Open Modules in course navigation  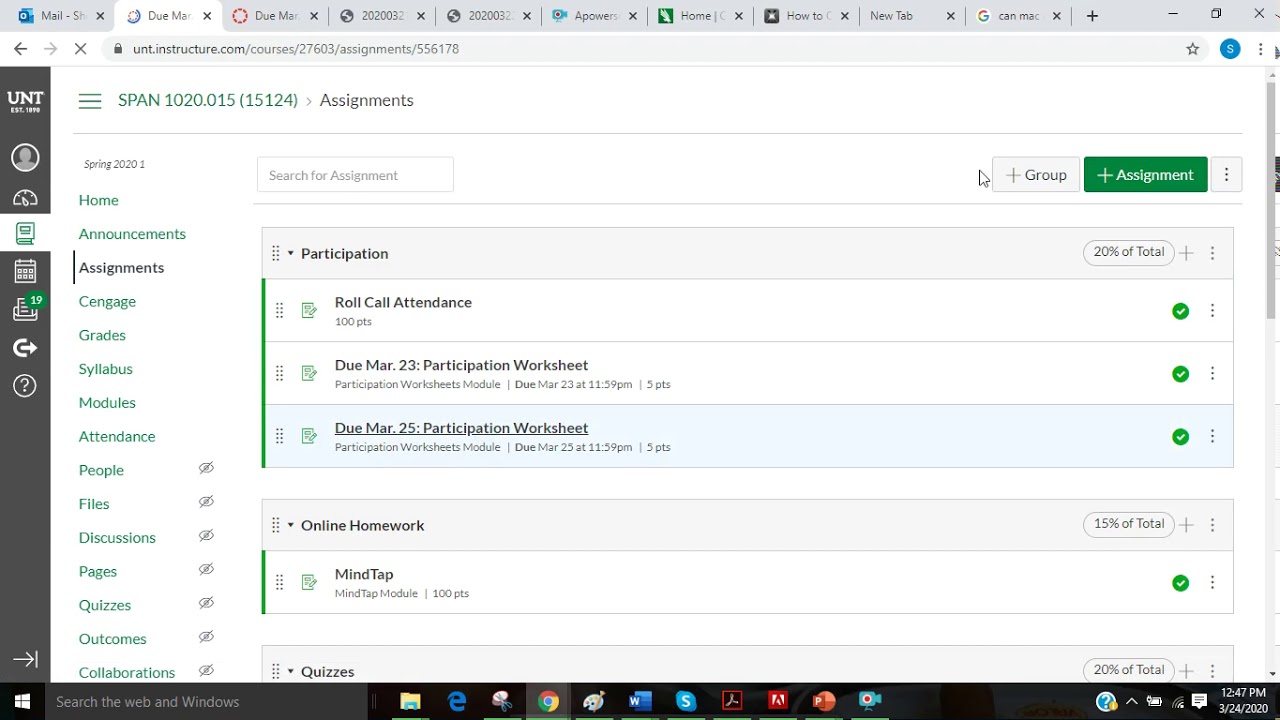[x=107, y=402]
